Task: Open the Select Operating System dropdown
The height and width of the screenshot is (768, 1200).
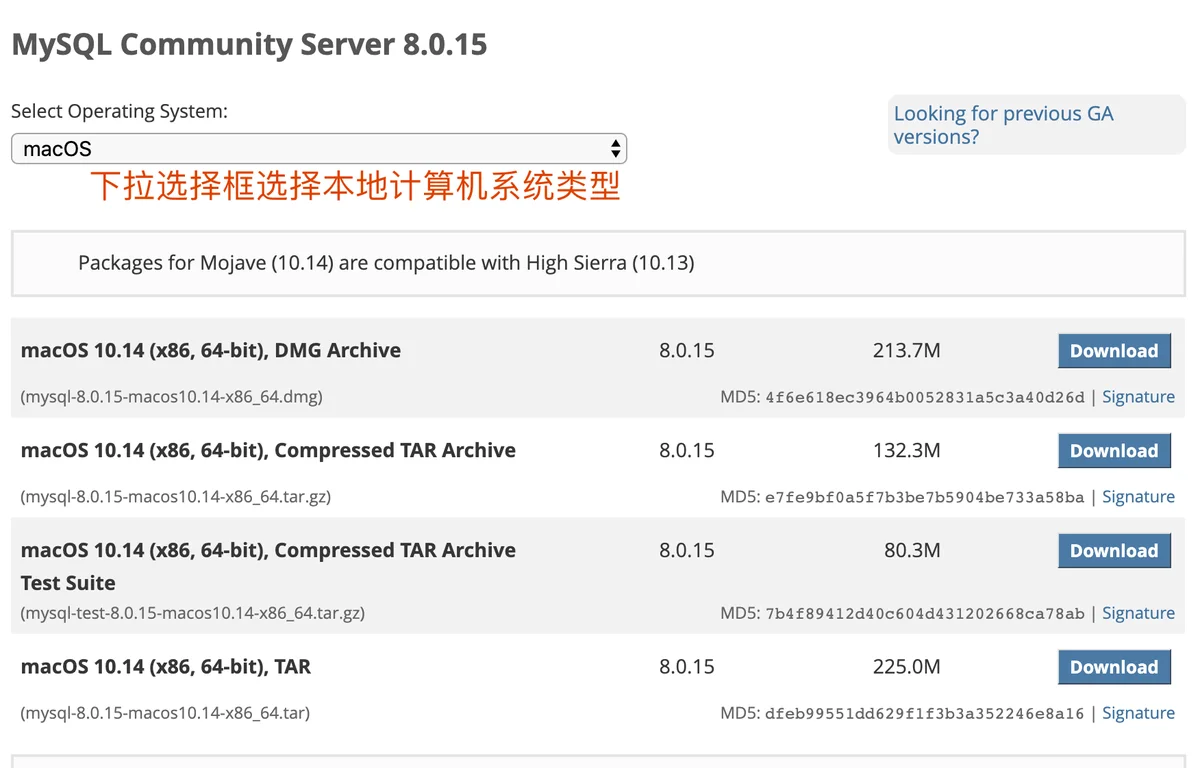Action: point(319,149)
